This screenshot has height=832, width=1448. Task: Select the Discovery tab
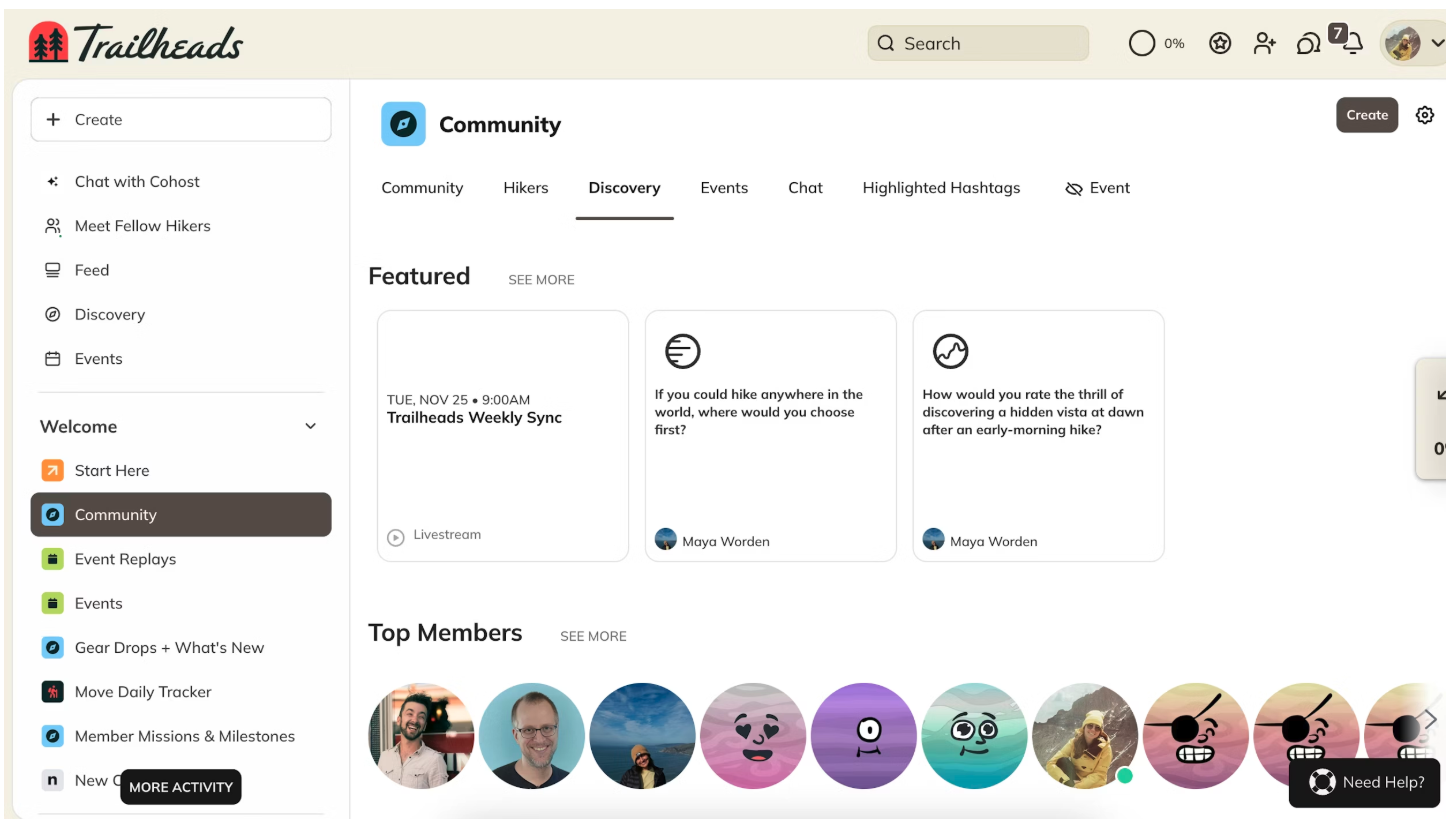pyautogui.click(x=624, y=187)
